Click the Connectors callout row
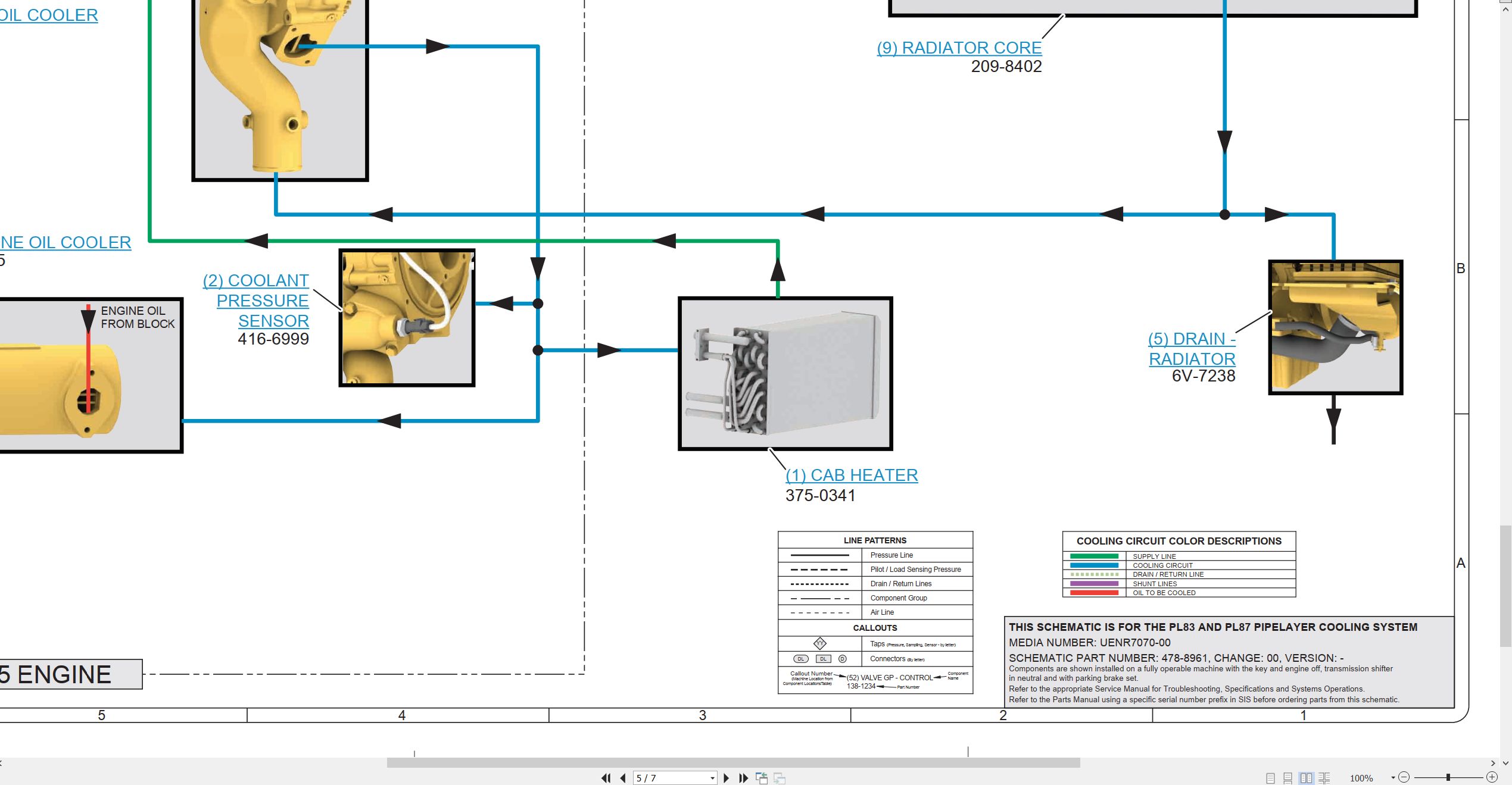Viewport: 1512px width, 785px height. tap(875, 659)
